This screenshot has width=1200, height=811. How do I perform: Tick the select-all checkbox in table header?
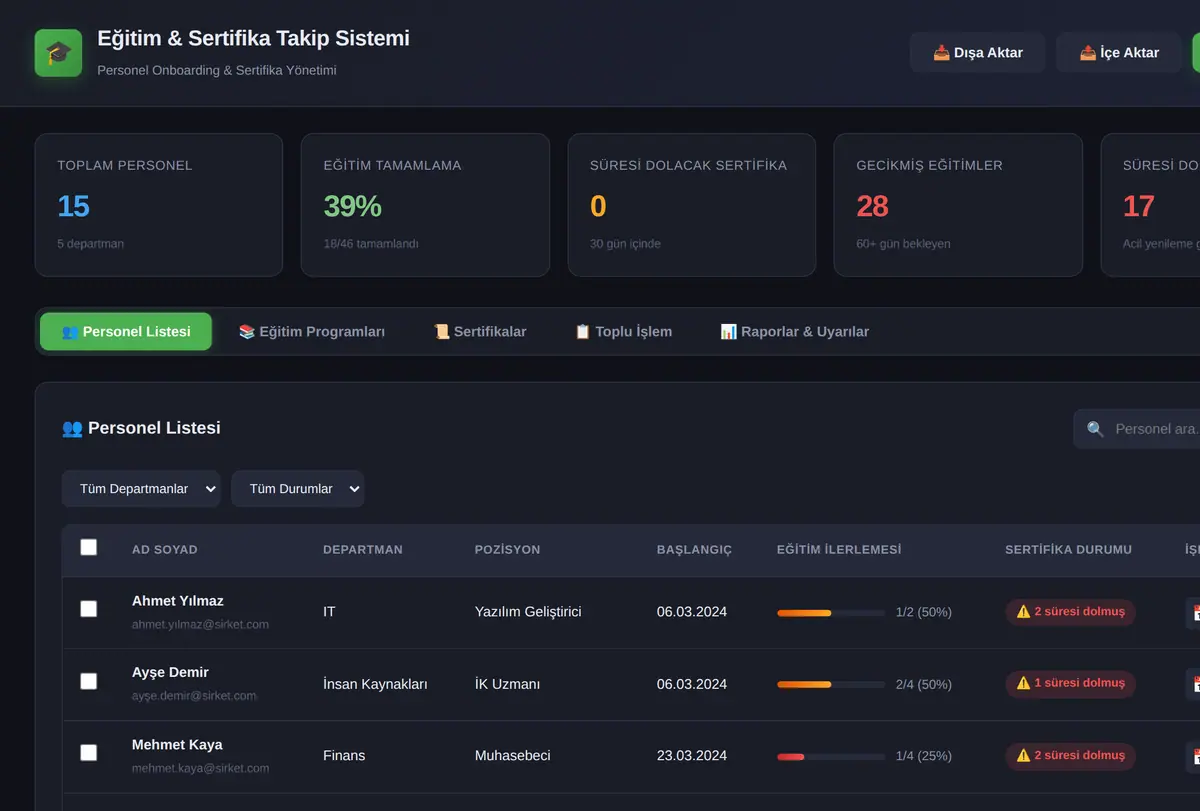click(89, 547)
